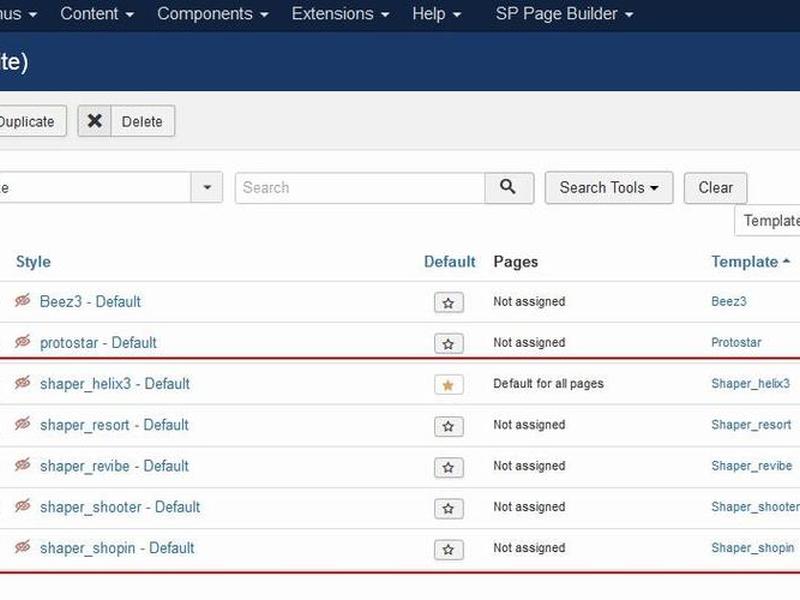Set Beez3 as default with star

click(x=448, y=303)
